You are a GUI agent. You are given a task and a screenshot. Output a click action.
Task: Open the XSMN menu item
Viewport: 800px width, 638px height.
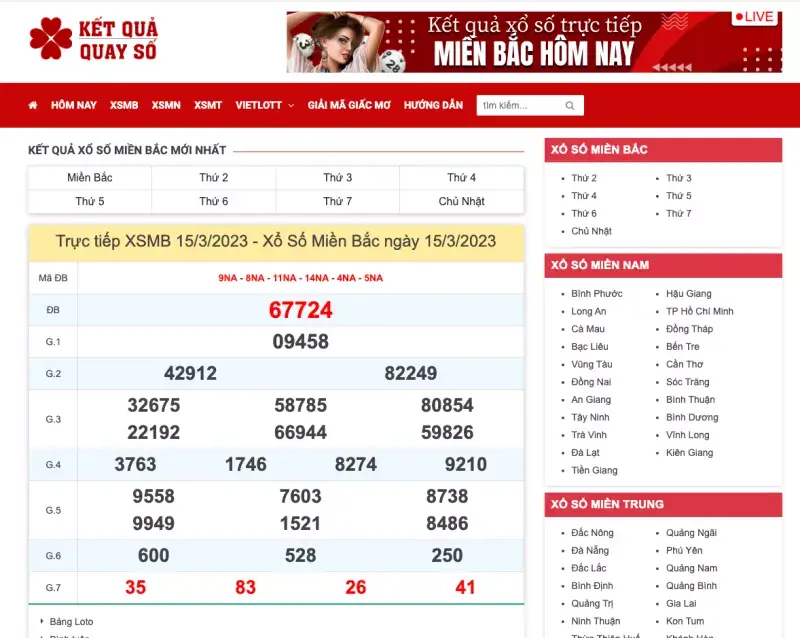166,105
